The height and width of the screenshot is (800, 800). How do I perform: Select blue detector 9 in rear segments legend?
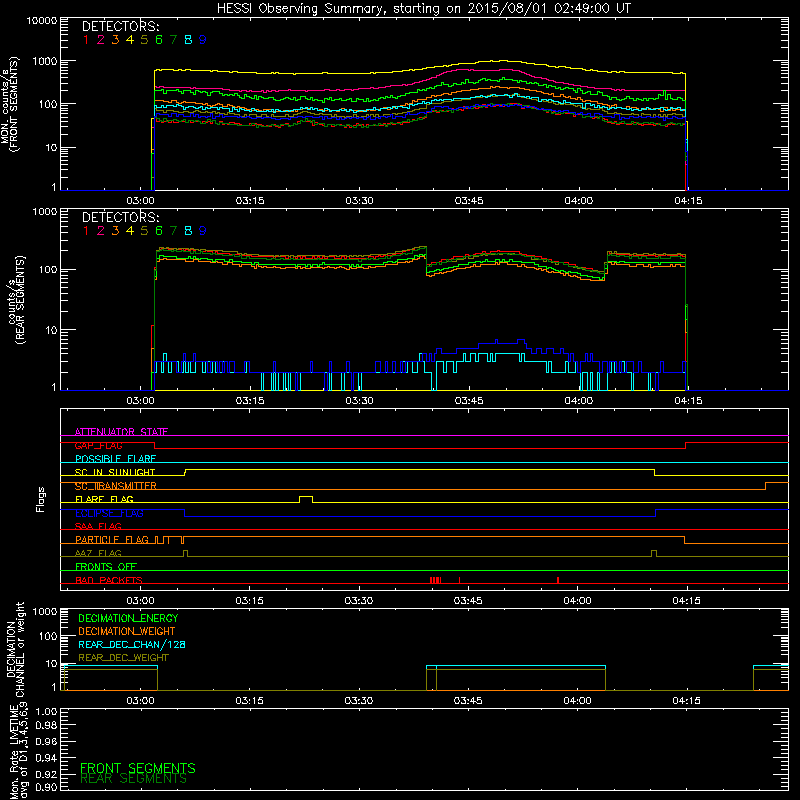point(203,231)
